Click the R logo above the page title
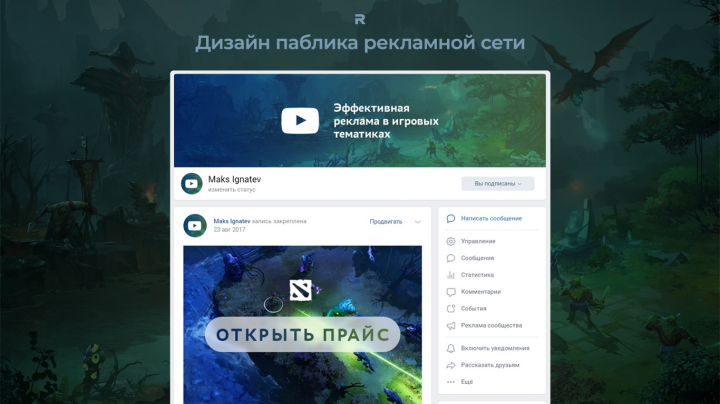This screenshot has height=404, width=720. pos(360,19)
